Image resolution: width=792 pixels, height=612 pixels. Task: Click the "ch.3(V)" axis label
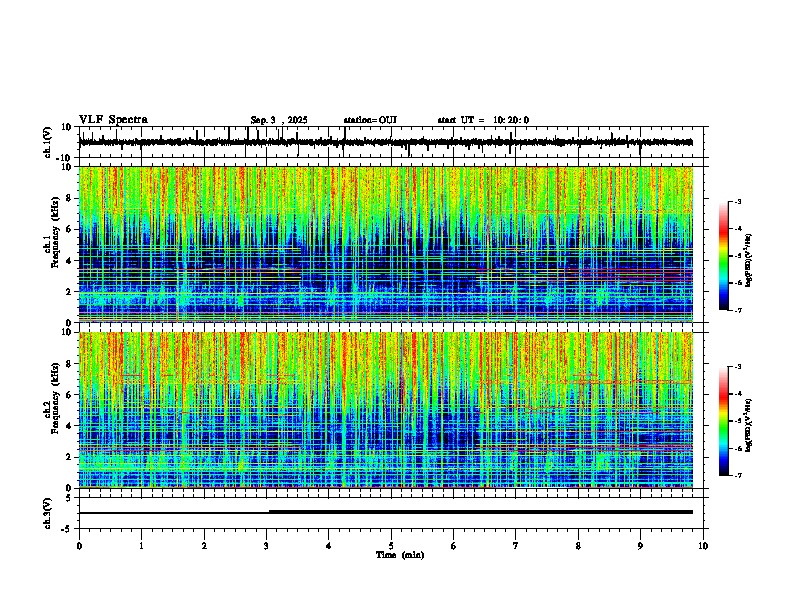tap(48, 513)
